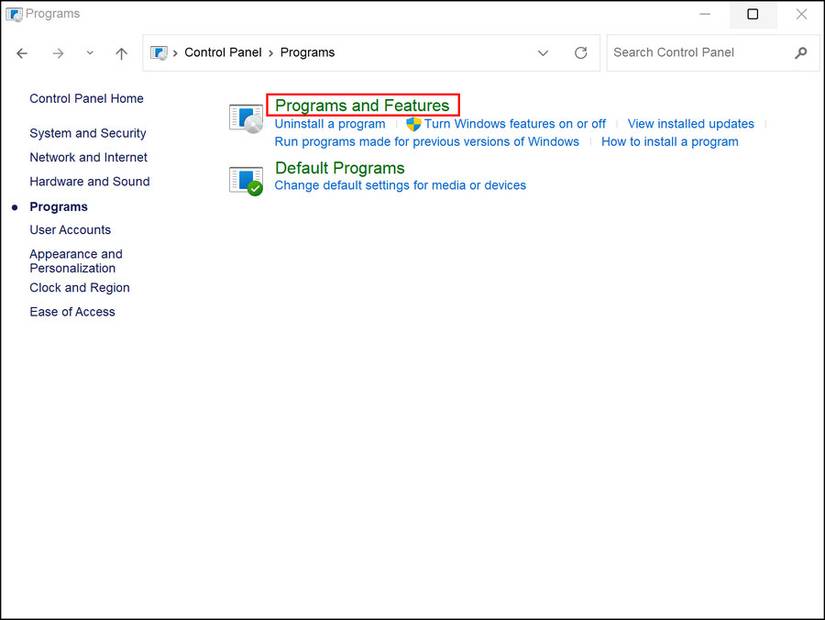Click the Programs and Features icon
This screenshot has width=825, height=620.
[x=245, y=116]
